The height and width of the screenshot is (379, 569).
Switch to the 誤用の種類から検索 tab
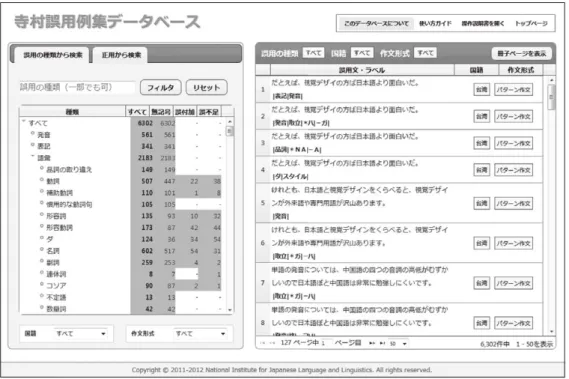coord(53,55)
